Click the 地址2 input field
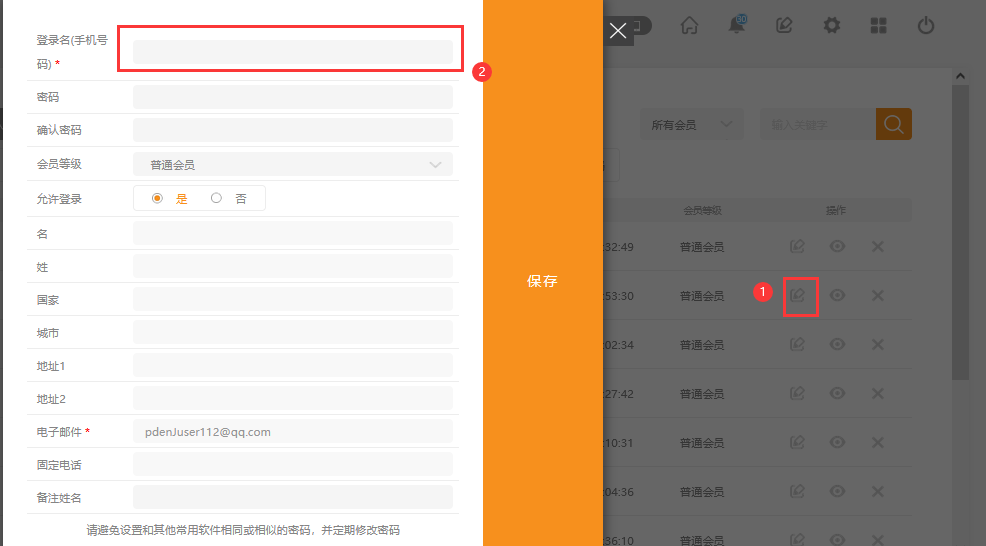 click(x=292, y=399)
